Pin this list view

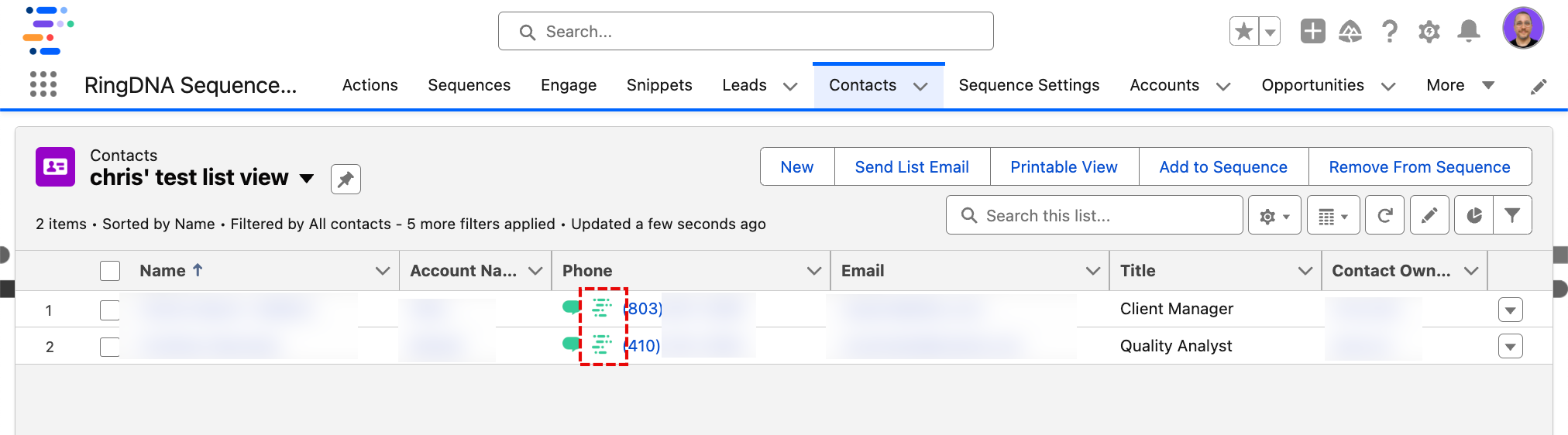click(346, 179)
